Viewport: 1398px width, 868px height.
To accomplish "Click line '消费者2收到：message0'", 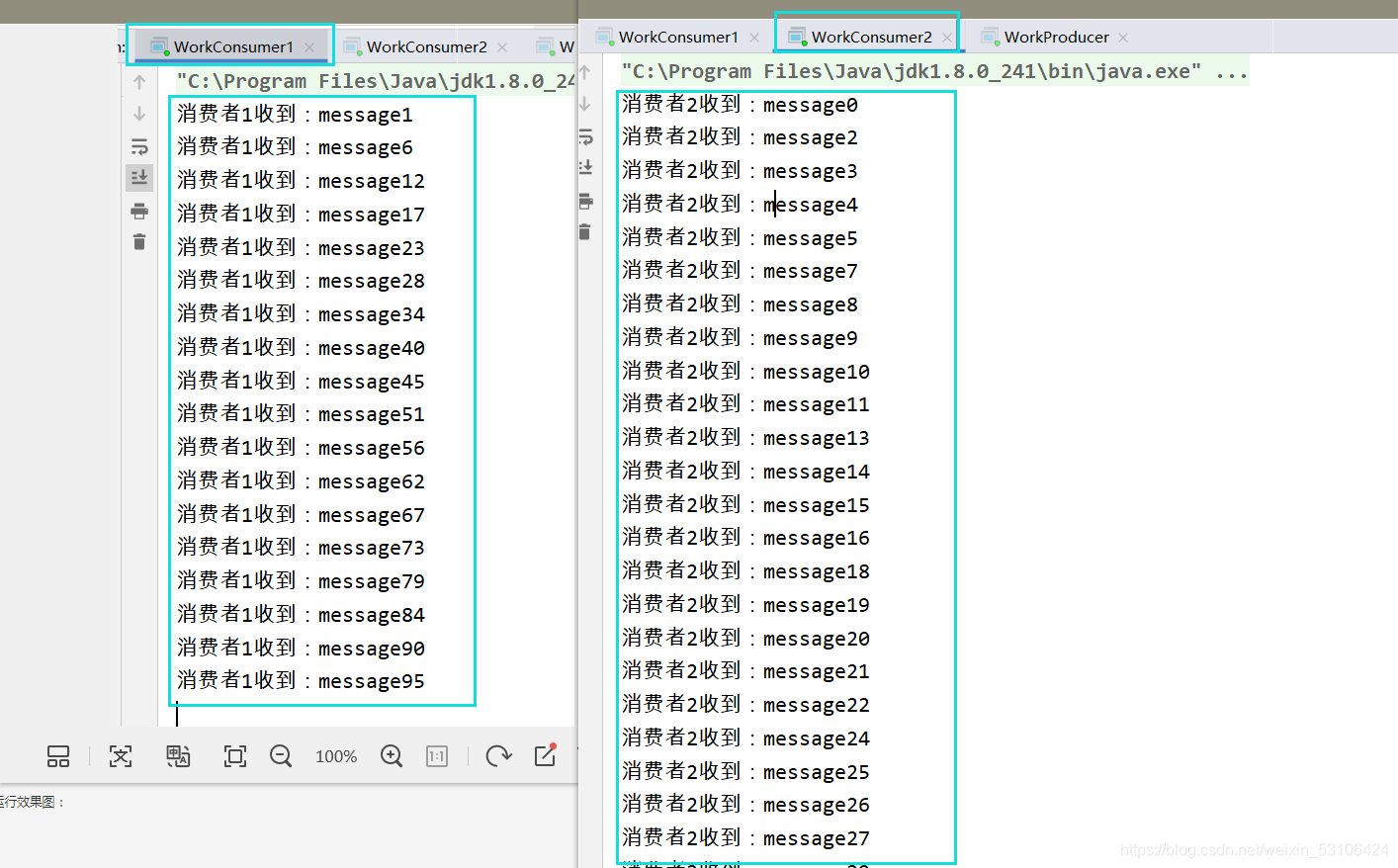I will (x=740, y=105).
